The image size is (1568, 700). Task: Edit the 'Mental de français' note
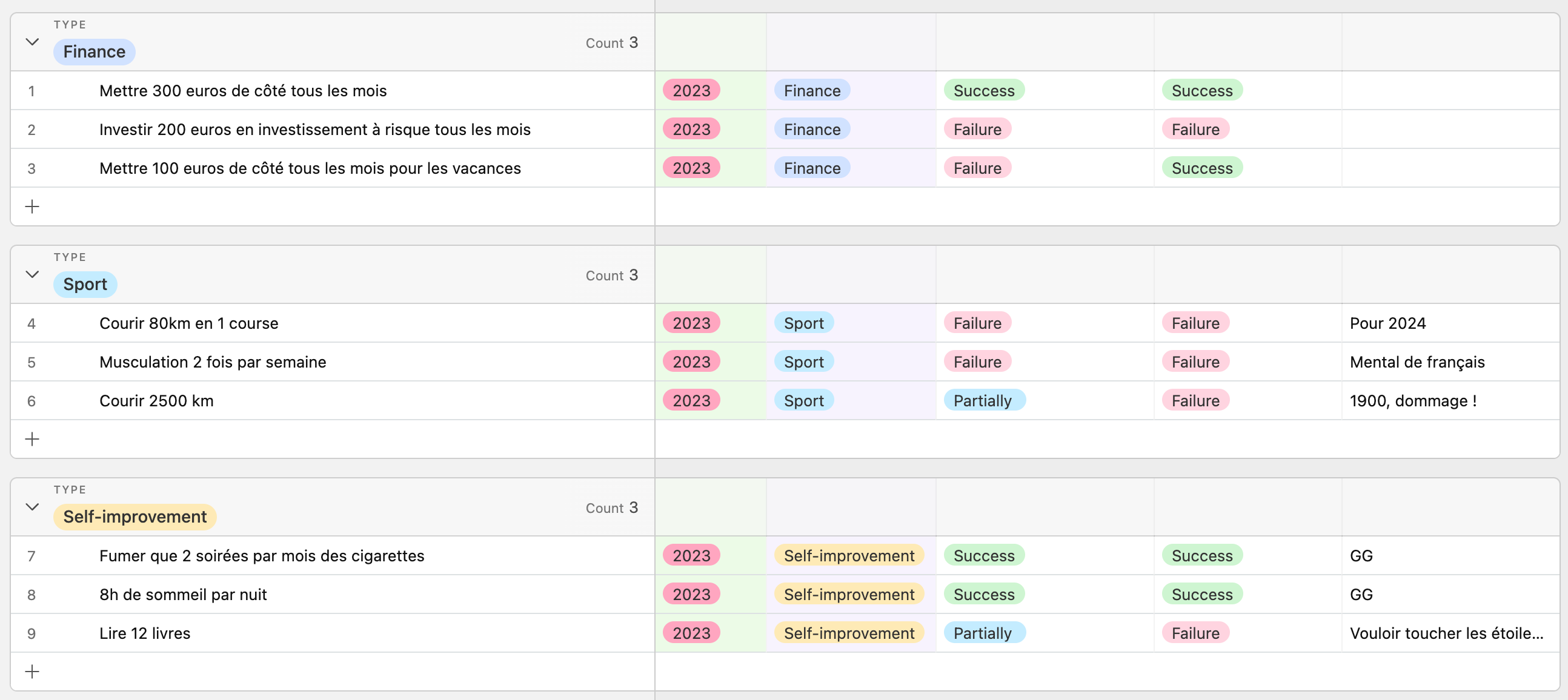click(x=1417, y=362)
